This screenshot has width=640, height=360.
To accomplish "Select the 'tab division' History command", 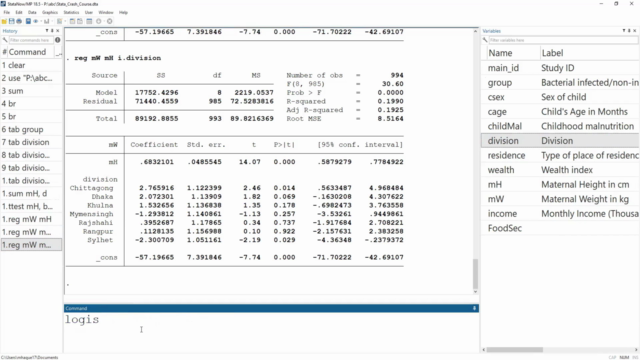I will 31,142.
